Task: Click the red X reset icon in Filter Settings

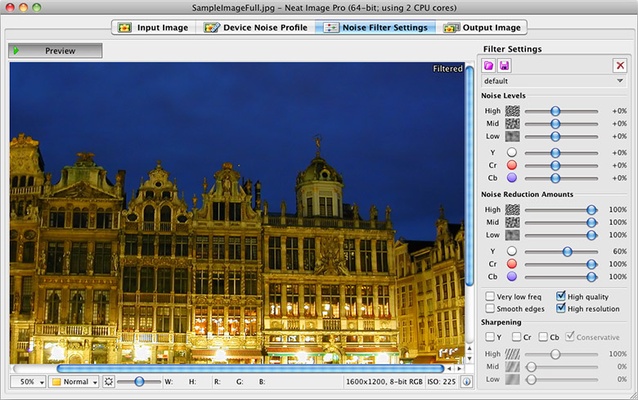Action: click(620, 65)
